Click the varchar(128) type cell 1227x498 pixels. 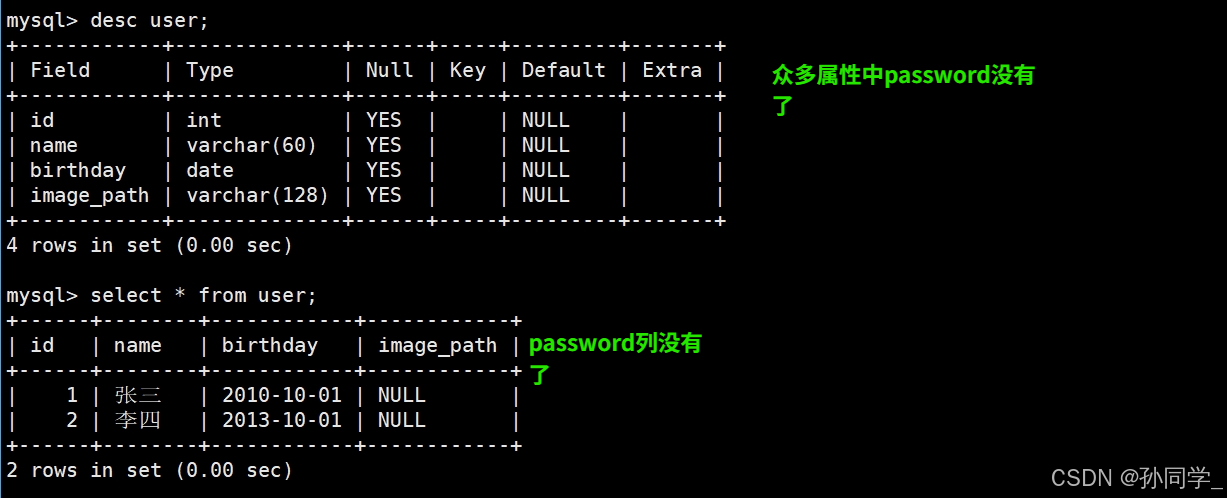(258, 195)
